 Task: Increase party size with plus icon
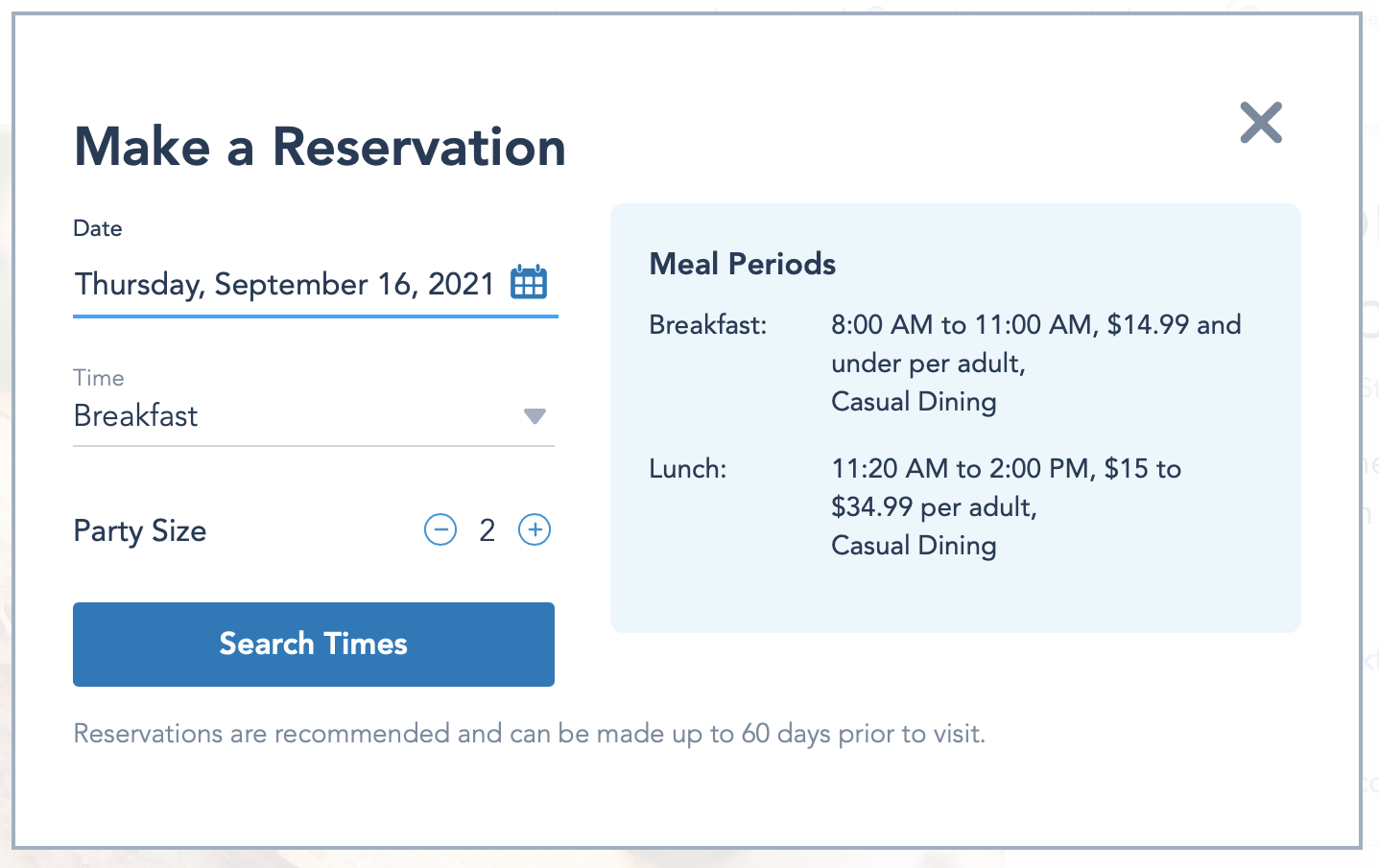coord(535,529)
